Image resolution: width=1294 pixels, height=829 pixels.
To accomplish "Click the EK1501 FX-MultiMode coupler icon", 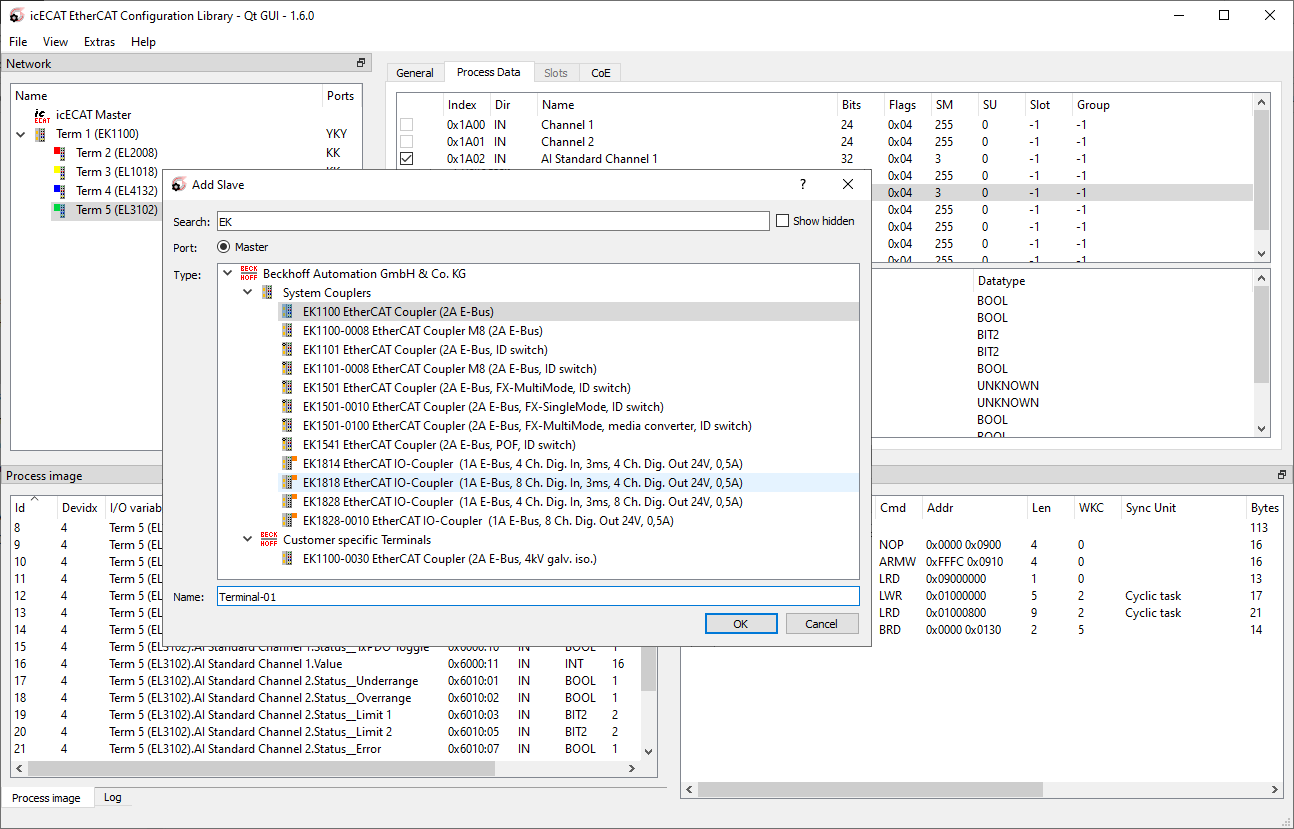I will [x=288, y=388].
